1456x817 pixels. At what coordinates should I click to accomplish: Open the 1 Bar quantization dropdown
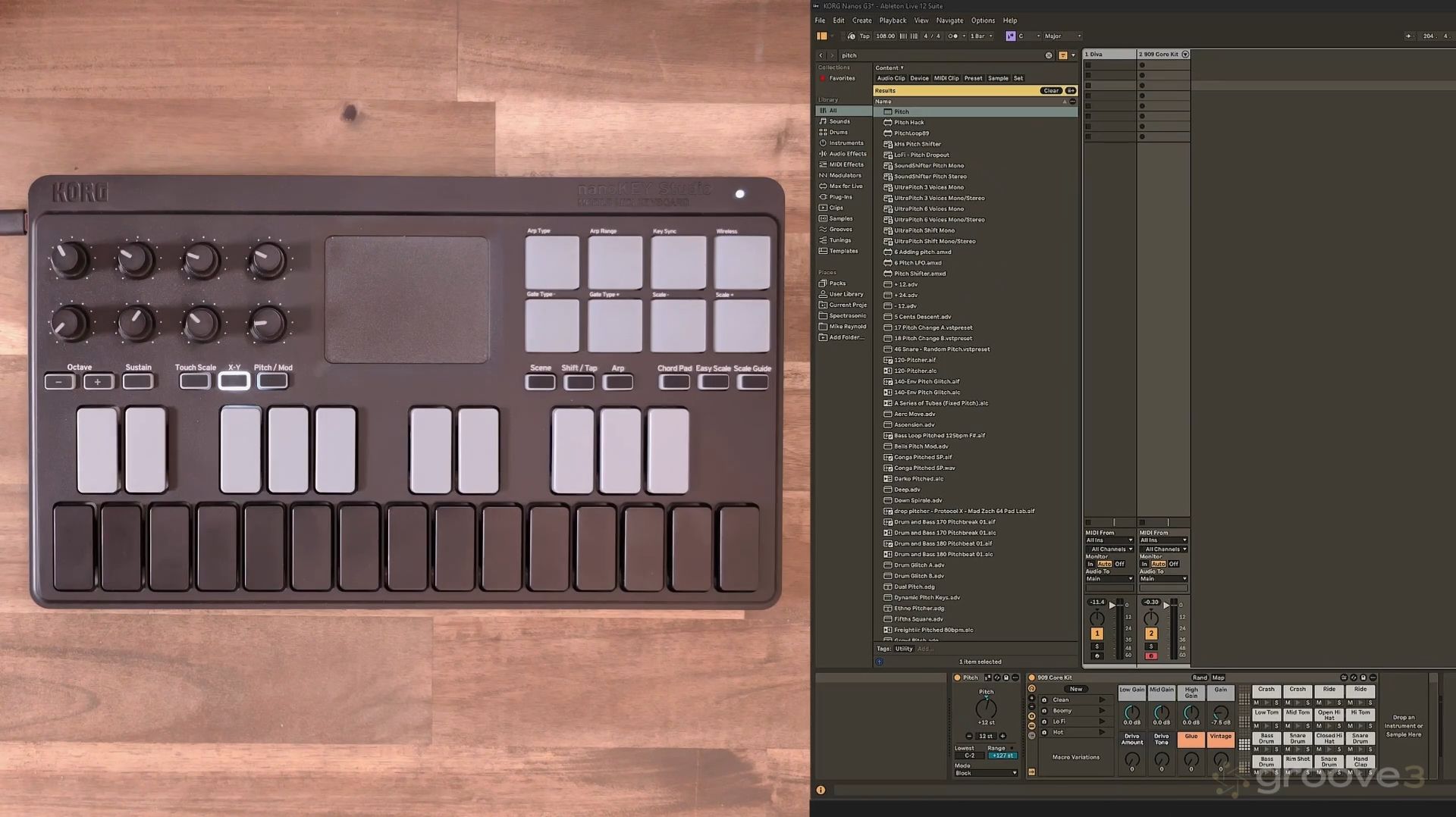pos(982,36)
